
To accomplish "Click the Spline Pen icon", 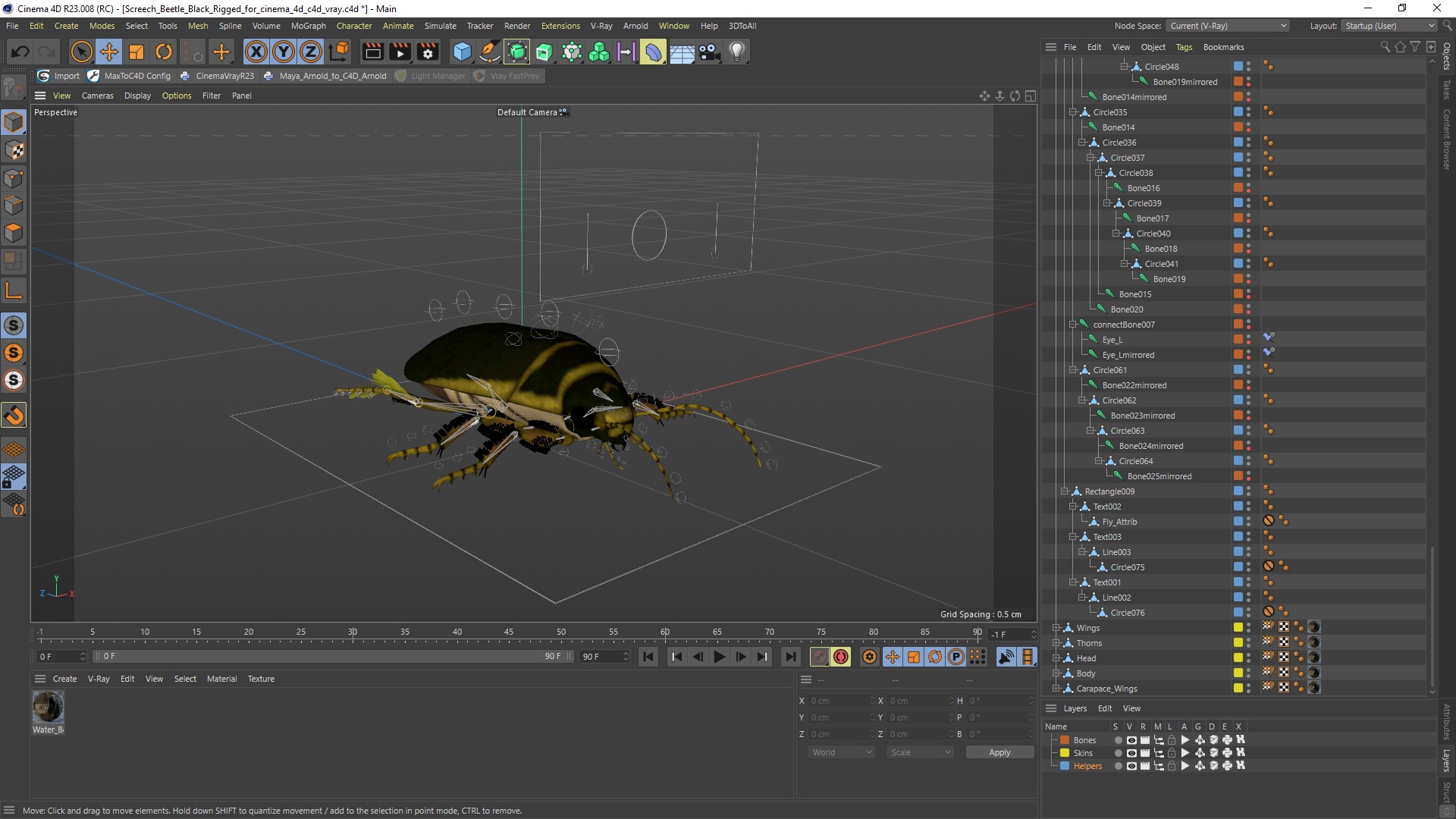I will point(490,52).
